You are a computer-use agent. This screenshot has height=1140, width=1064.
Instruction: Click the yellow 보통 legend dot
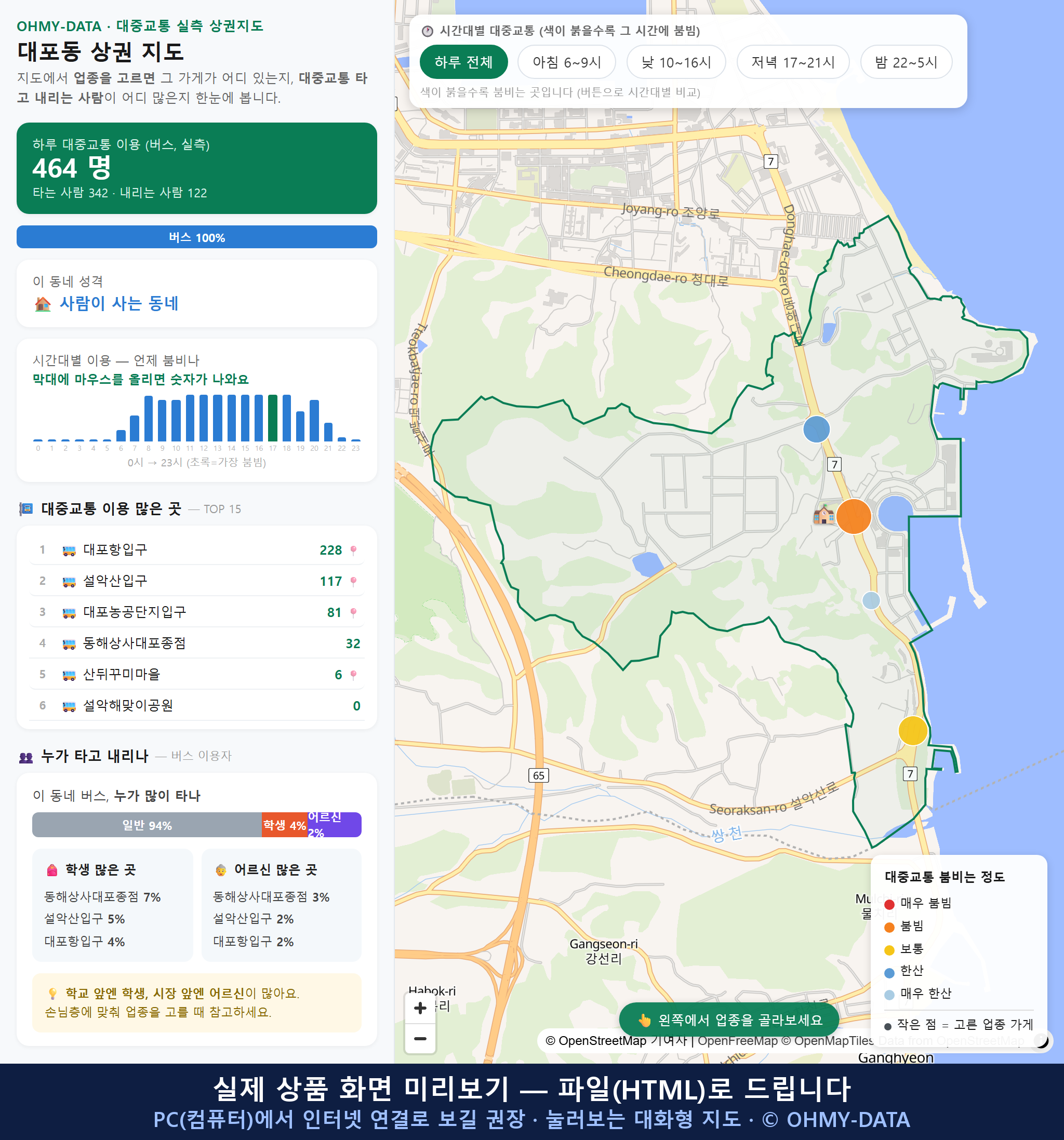click(889, 950)
